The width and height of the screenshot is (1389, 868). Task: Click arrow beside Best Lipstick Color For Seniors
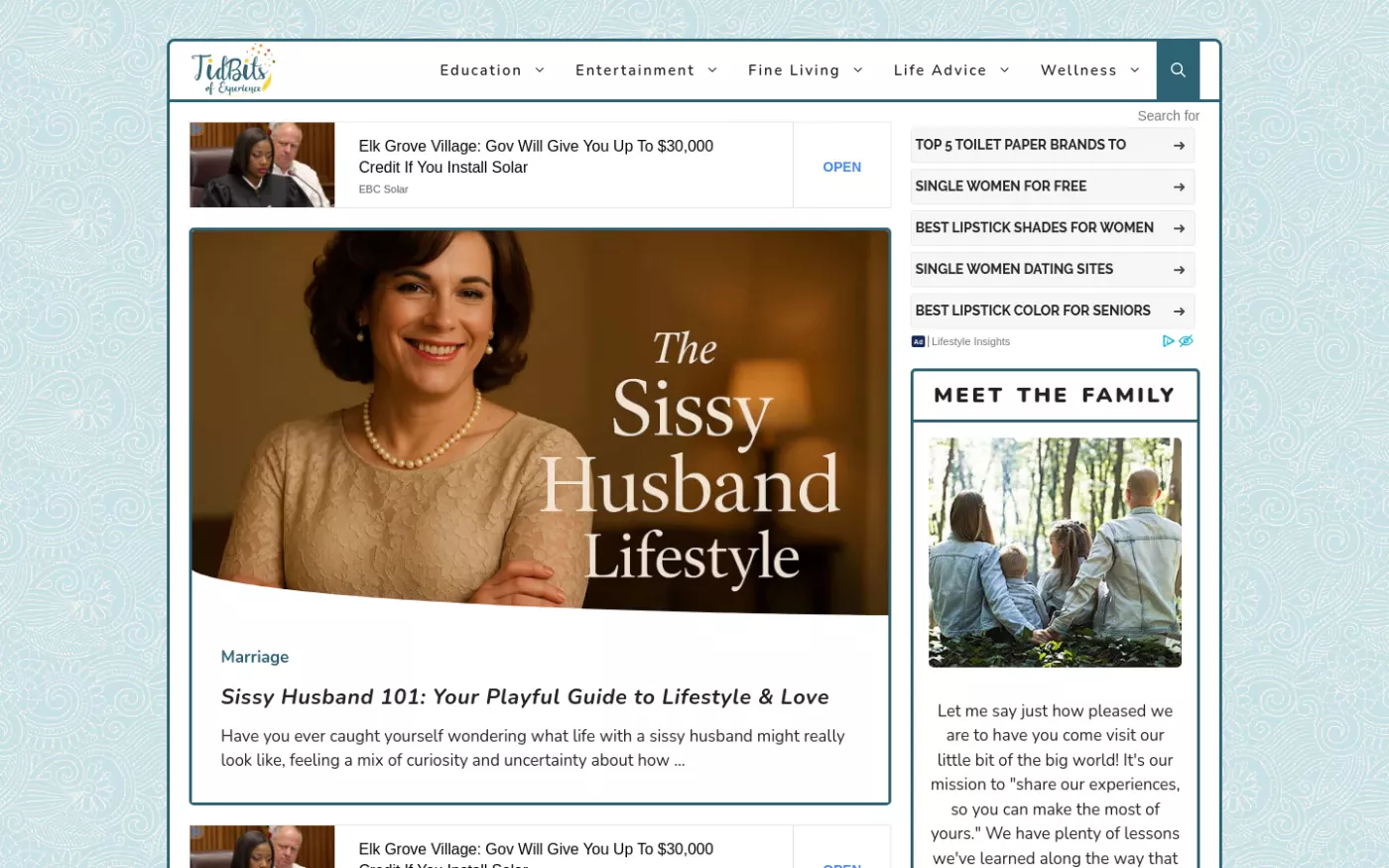click(1179, 311)
